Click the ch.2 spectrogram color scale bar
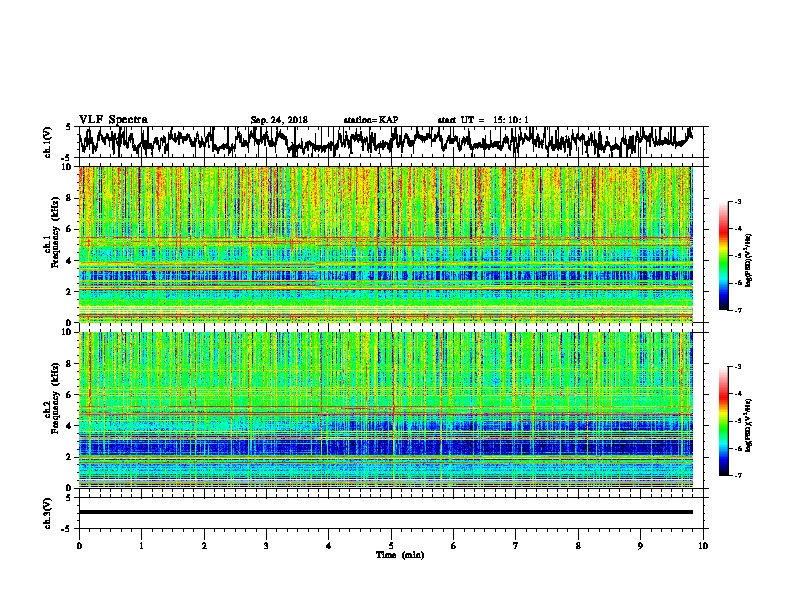792x612 pixels. point(724,421)
